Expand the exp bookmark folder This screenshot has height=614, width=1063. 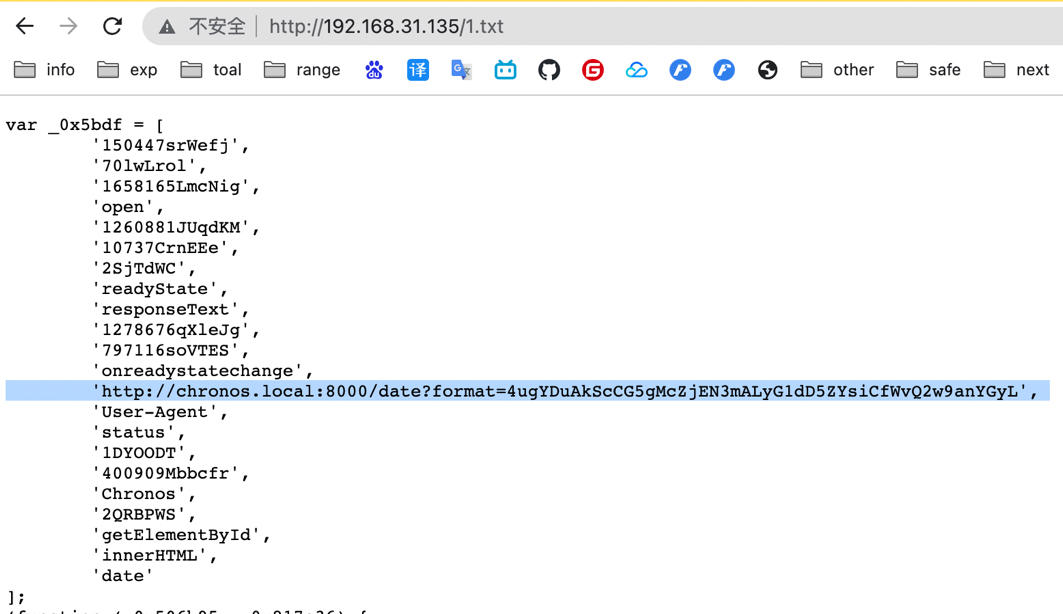(127, 70)
